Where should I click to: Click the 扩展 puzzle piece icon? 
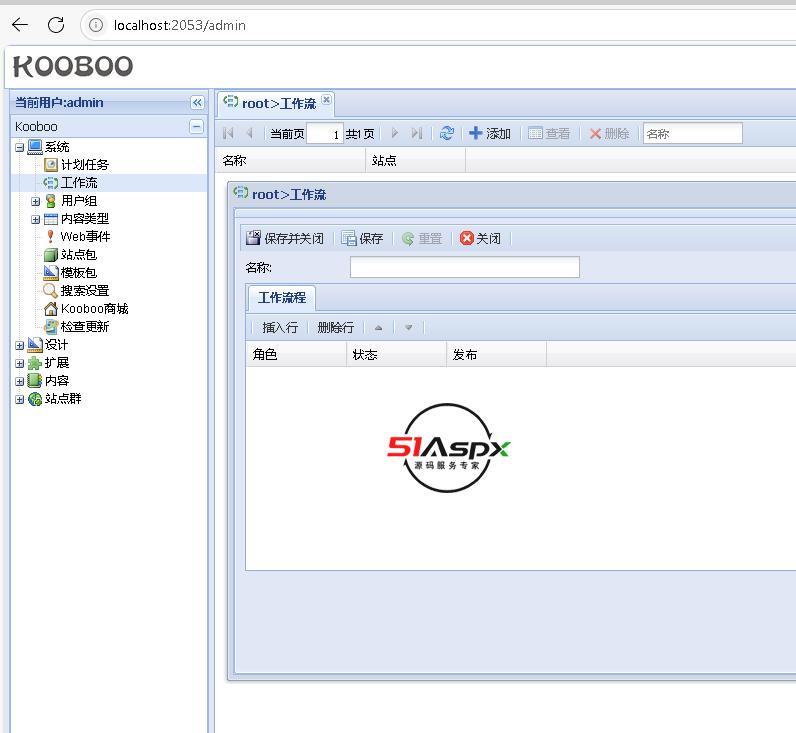coord(35,363)
